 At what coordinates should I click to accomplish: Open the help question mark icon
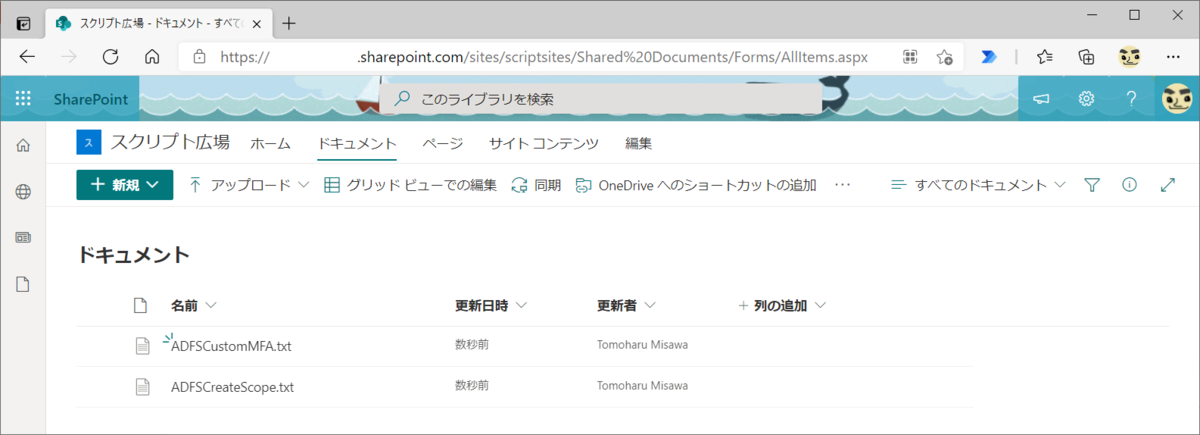tap(1131, 99)
